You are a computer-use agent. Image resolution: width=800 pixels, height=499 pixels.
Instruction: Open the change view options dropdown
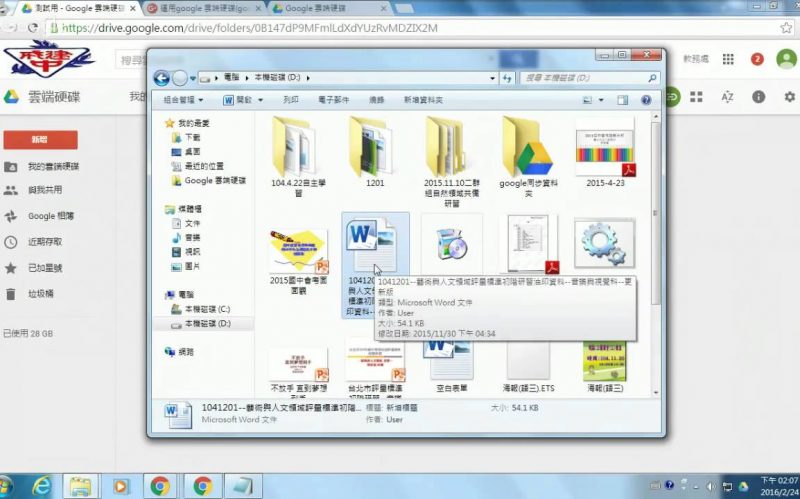(x=603, y=100)
